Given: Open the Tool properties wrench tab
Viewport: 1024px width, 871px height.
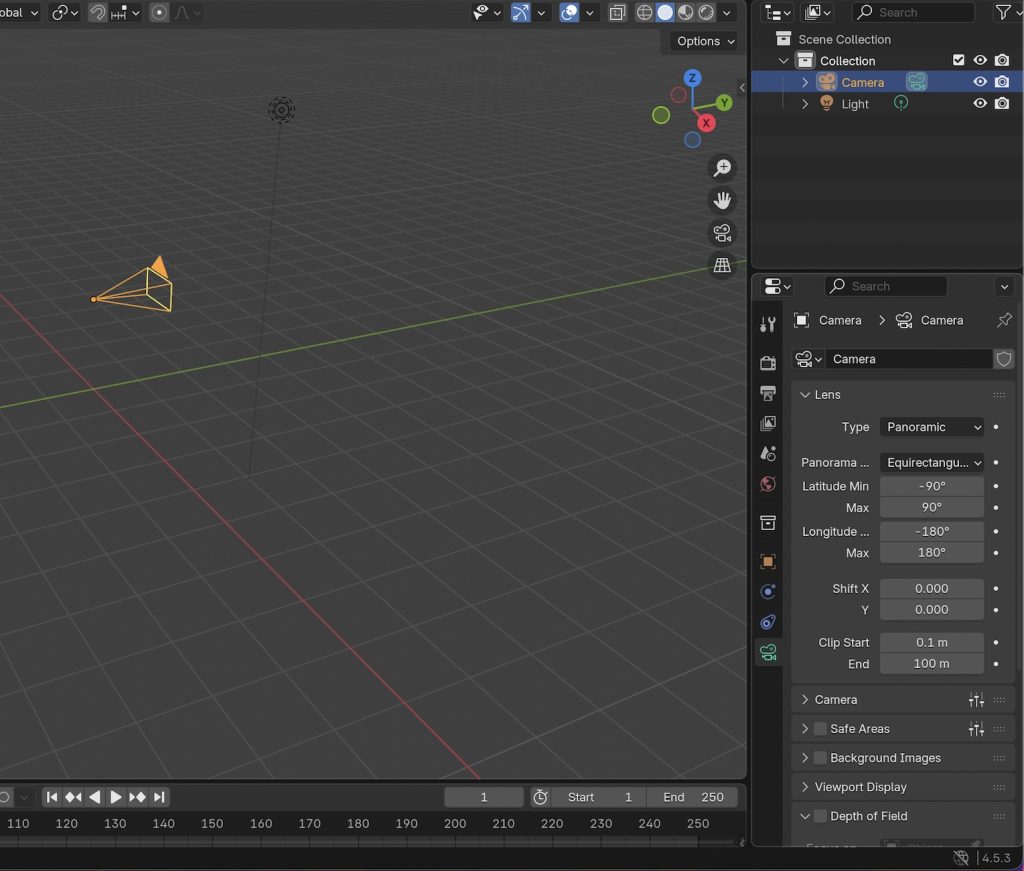Looking at the screenshot, I should (x=768, y=324).
